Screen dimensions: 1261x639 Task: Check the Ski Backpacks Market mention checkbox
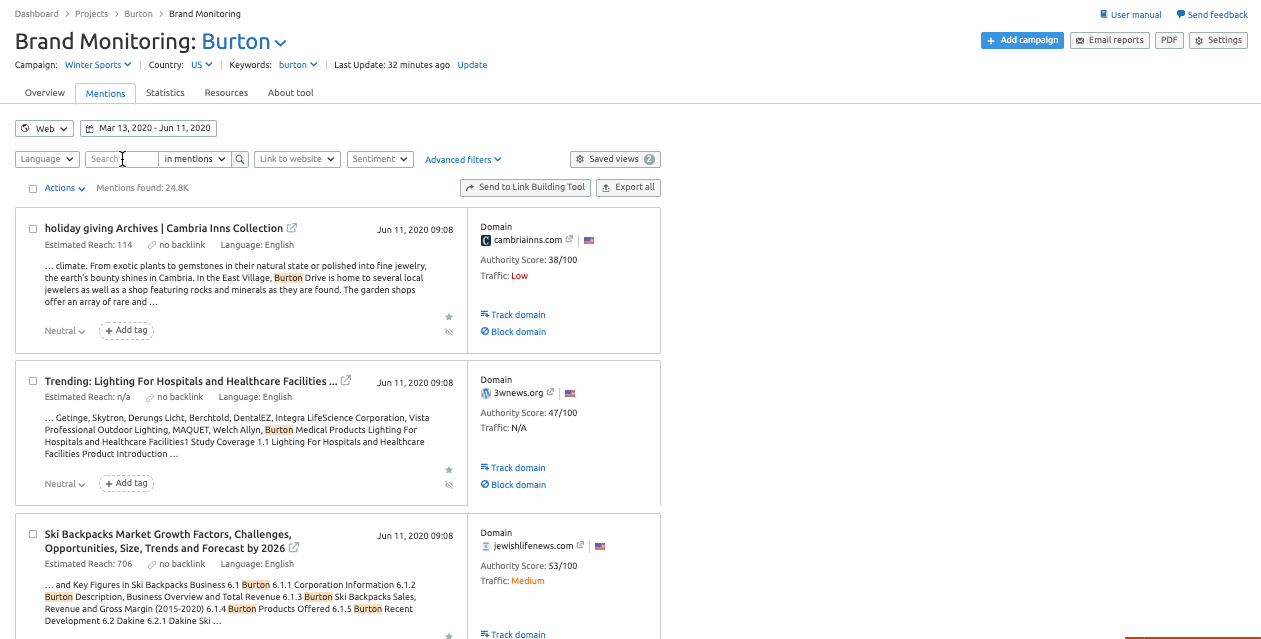(x=33, y=535)
